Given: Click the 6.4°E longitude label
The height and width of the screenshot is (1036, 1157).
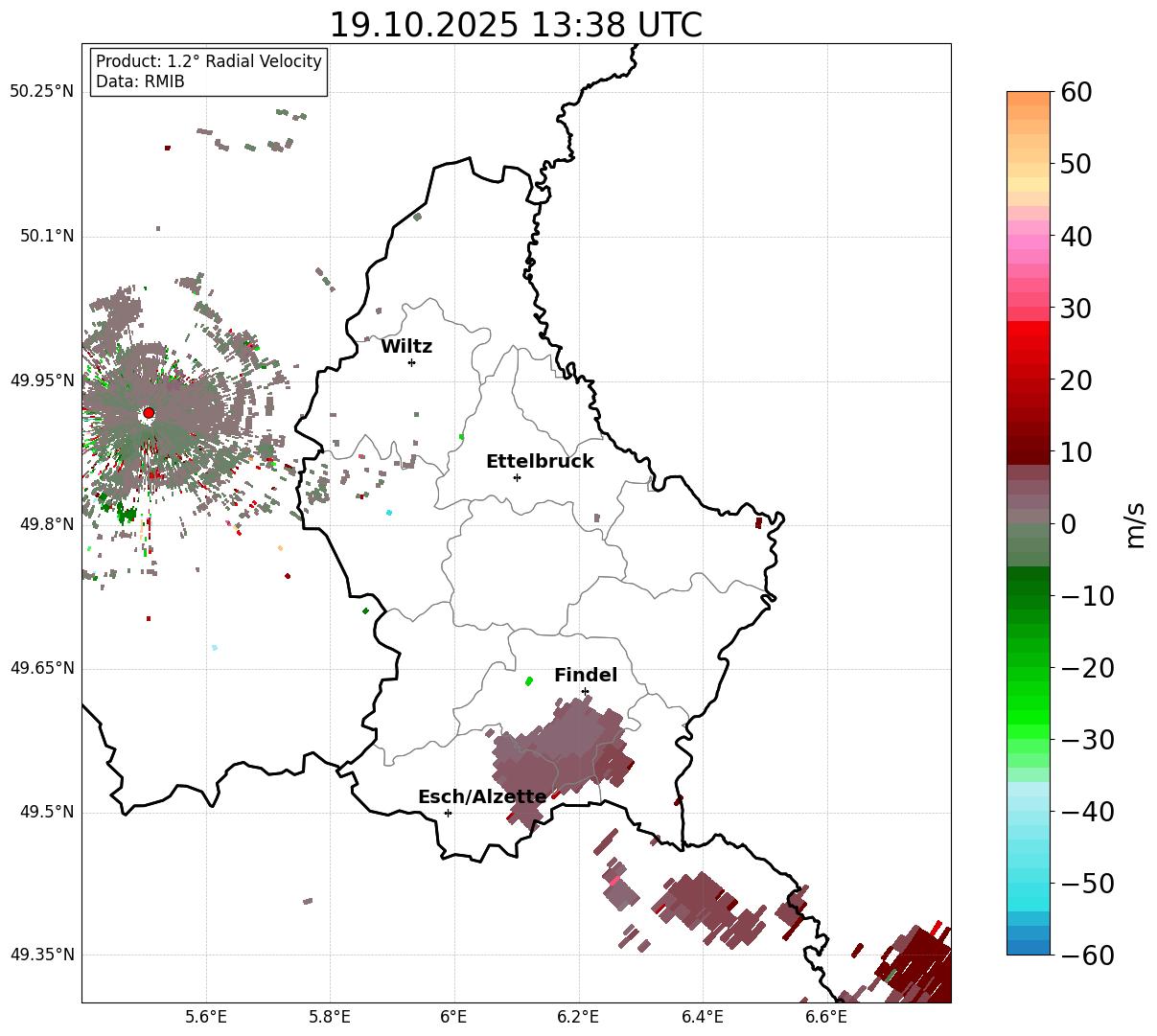Looking at the screenshot, I should (703, 1018).
